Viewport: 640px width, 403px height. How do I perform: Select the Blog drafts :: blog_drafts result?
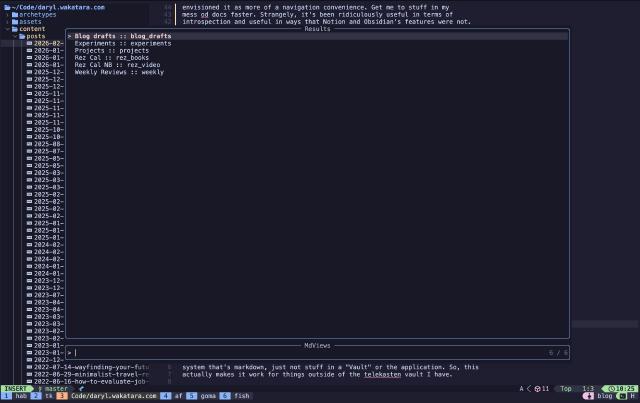click(x=317, y=36)
